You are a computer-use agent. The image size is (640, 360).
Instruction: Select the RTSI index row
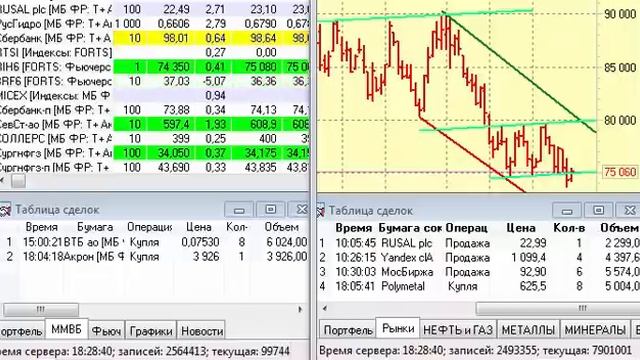pyautogui.click(x=155, y=53)
